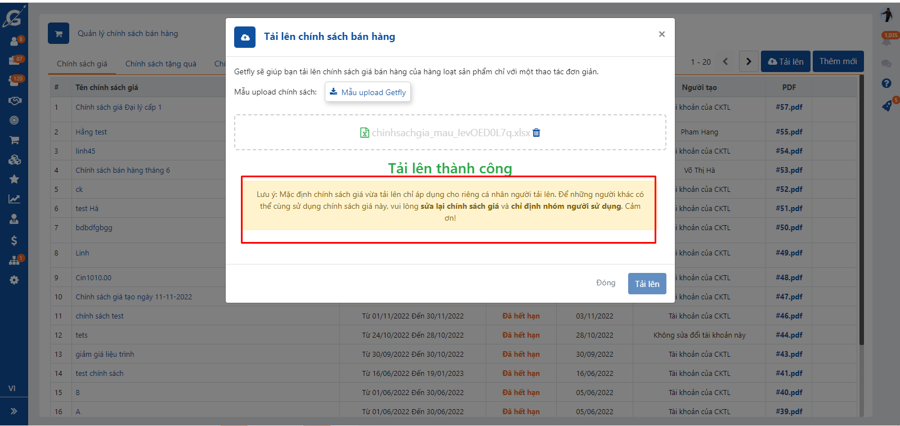Screen dimensions: 900x426
Task: Open the help question mark icon
Action: 886,83
